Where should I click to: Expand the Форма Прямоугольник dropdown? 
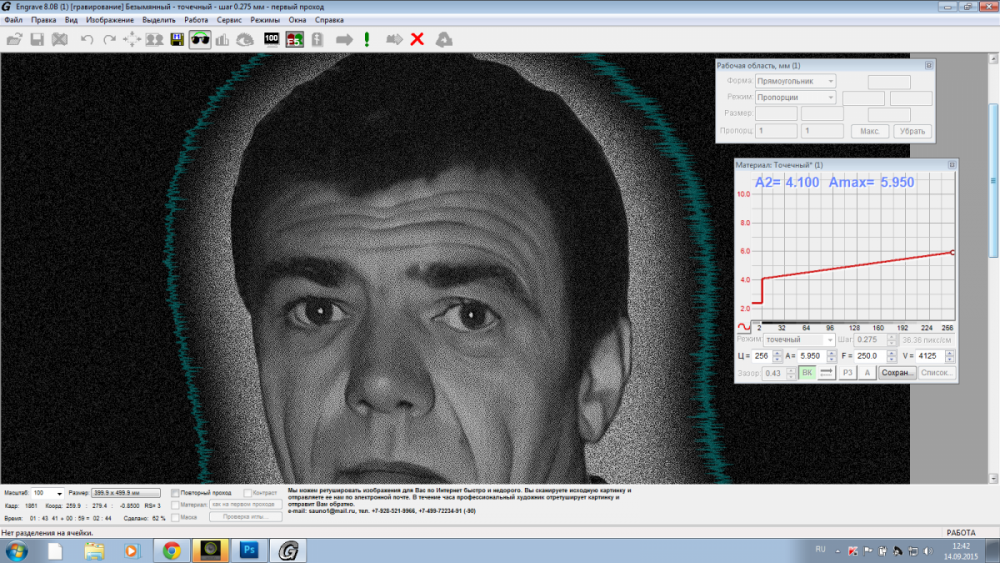click(830, 81)
